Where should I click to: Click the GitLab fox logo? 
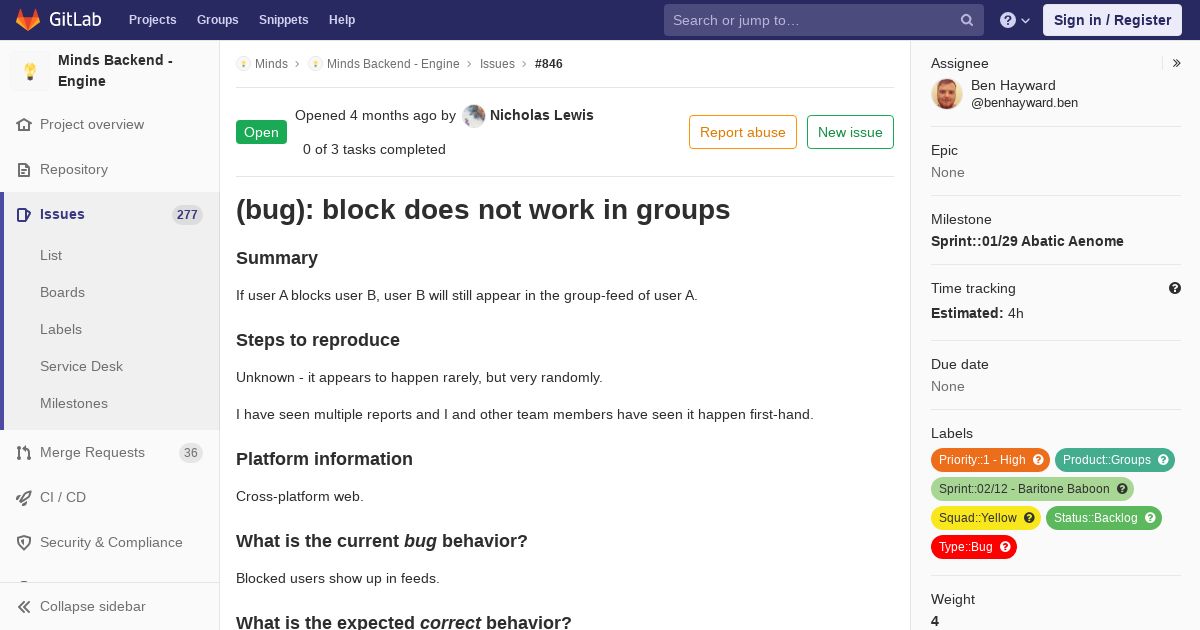28,19
